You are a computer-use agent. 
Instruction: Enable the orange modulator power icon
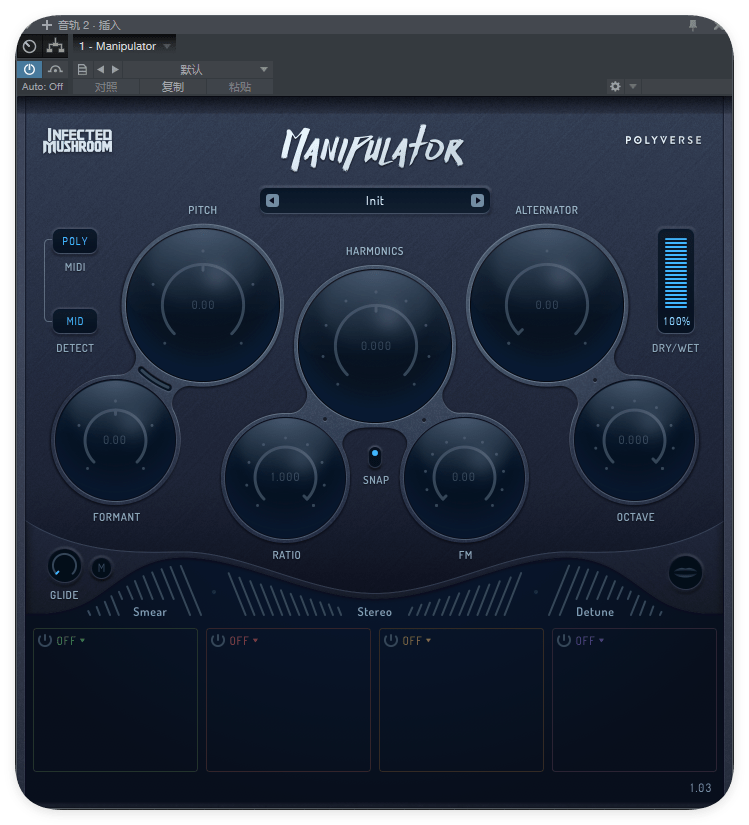coord(391,640)
